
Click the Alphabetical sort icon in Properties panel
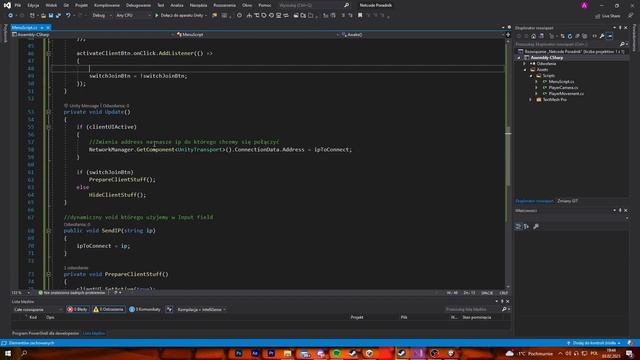pos(527,227)
